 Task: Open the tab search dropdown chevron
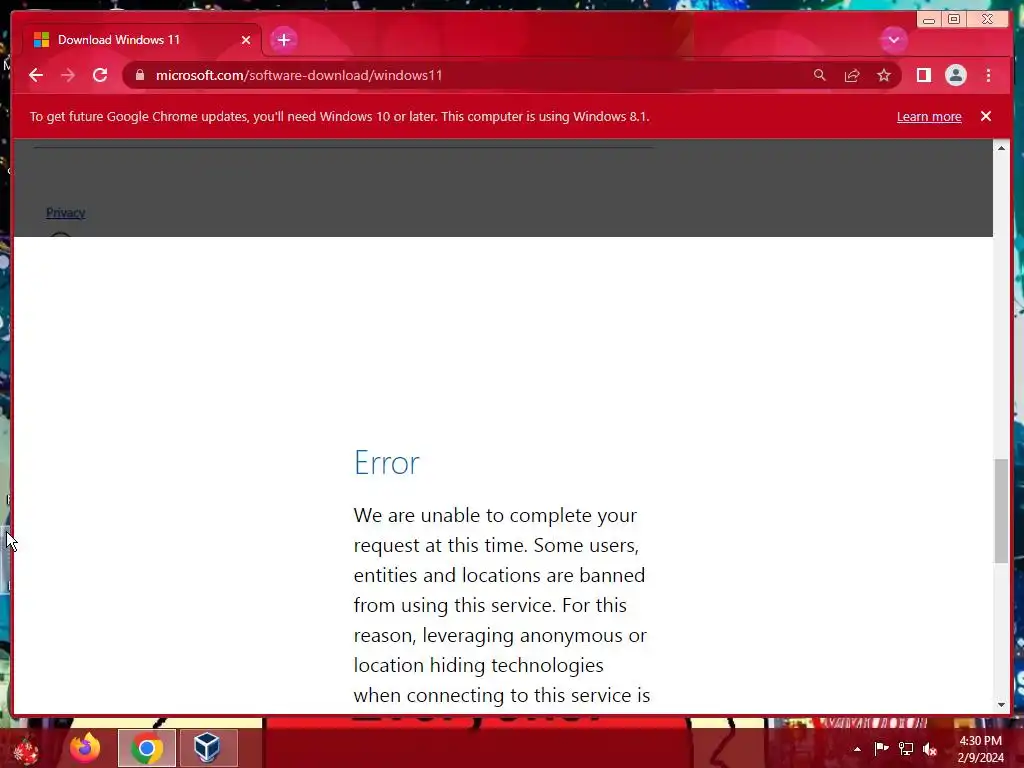point(893,40)
